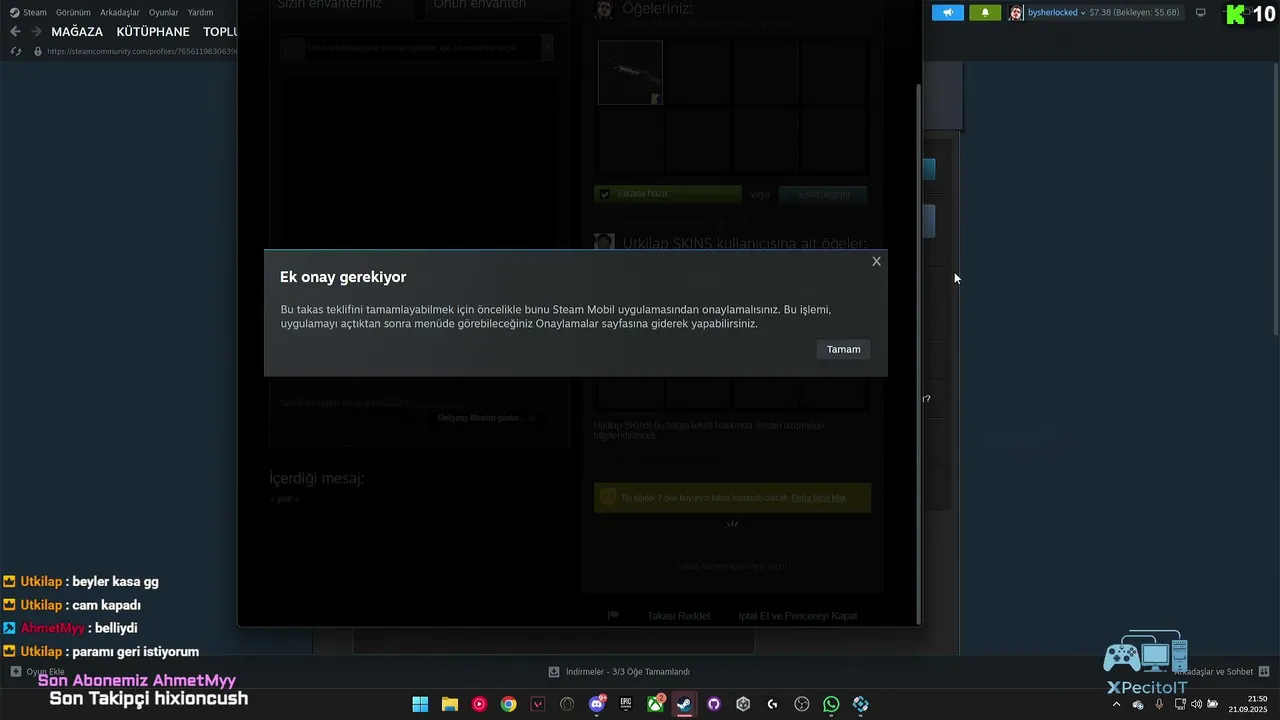Click the volume speaker tray icon
This screenshot has width=1280, height=720.
(1196, 704)
